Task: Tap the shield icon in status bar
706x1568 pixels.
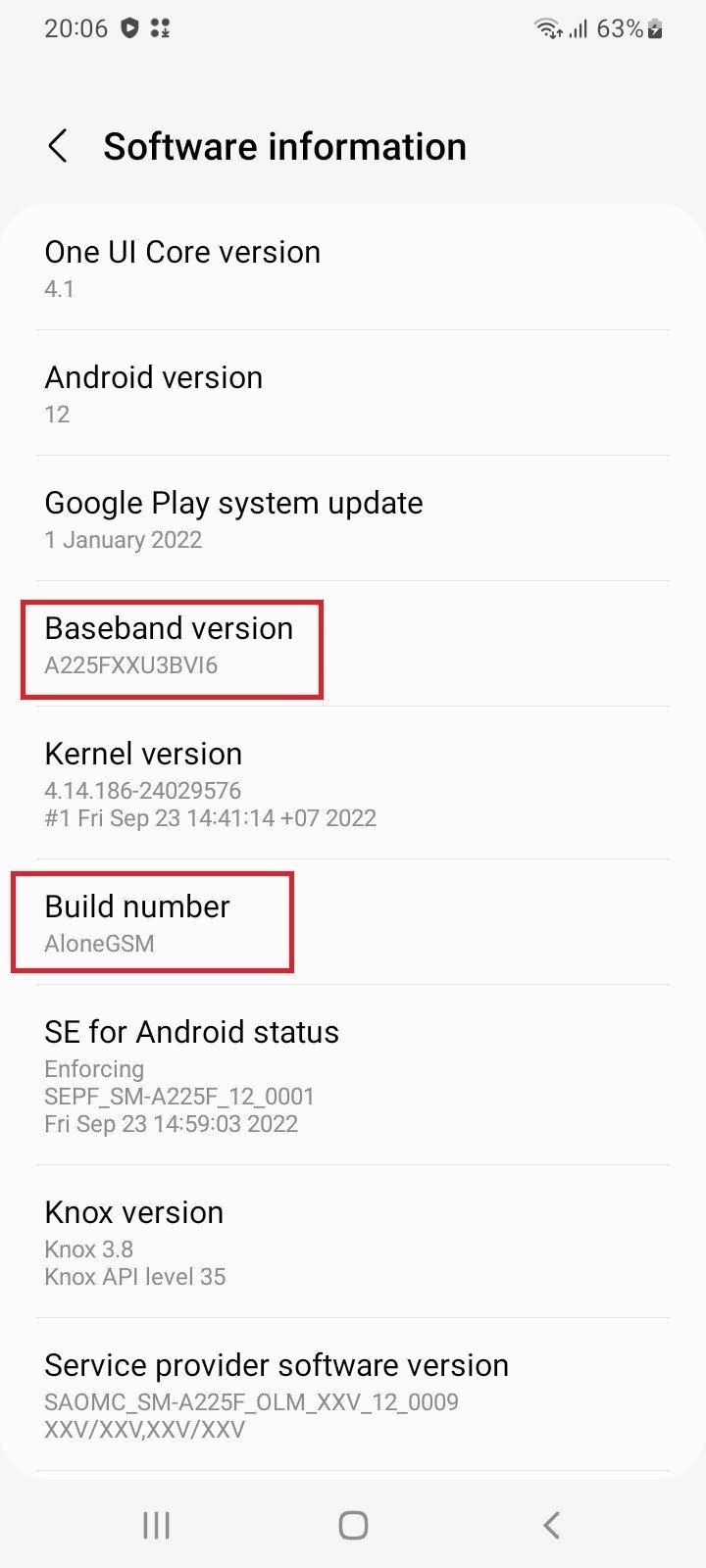Action: tap(129, 28)
